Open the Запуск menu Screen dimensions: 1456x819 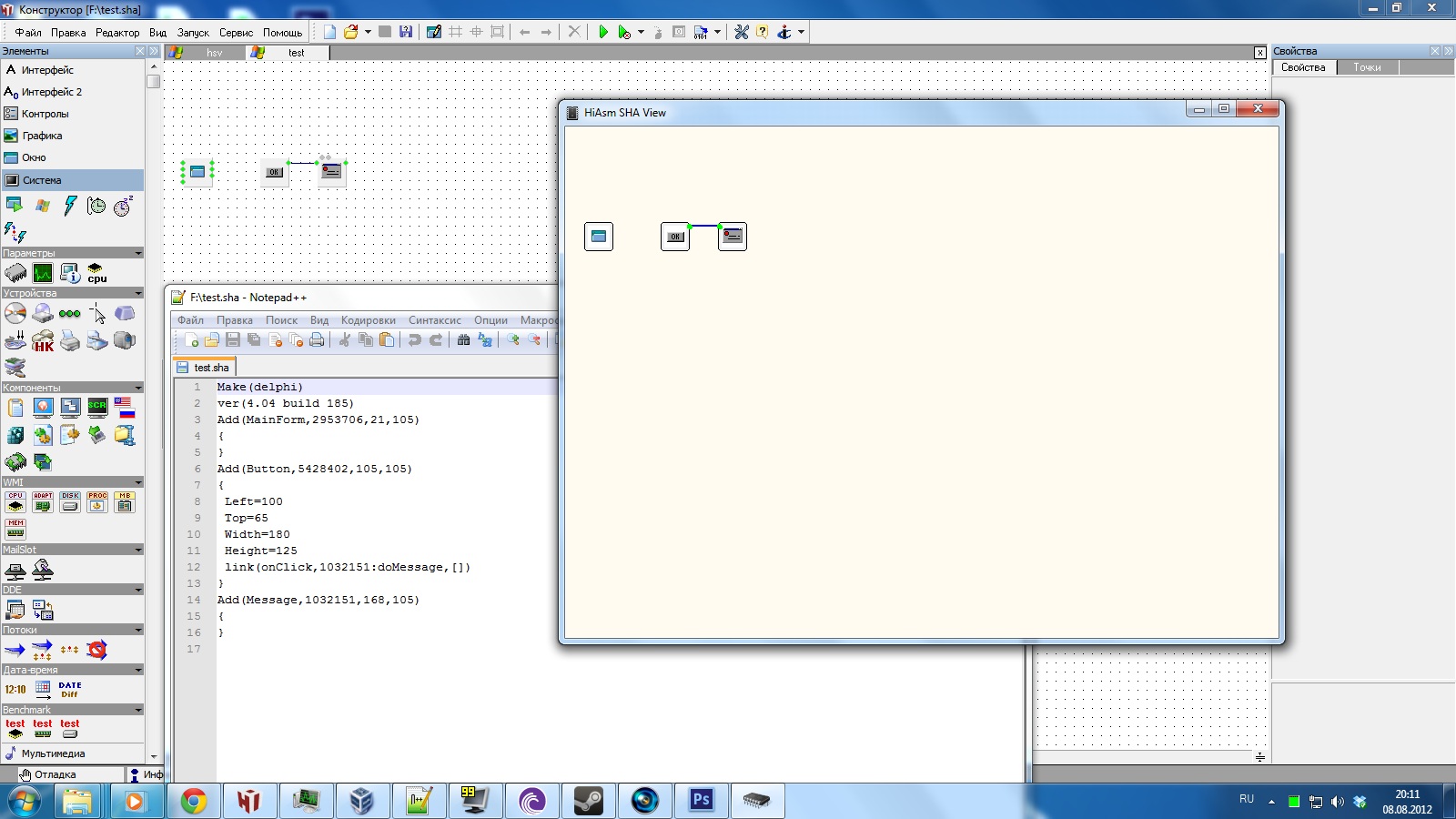[193, 33]
